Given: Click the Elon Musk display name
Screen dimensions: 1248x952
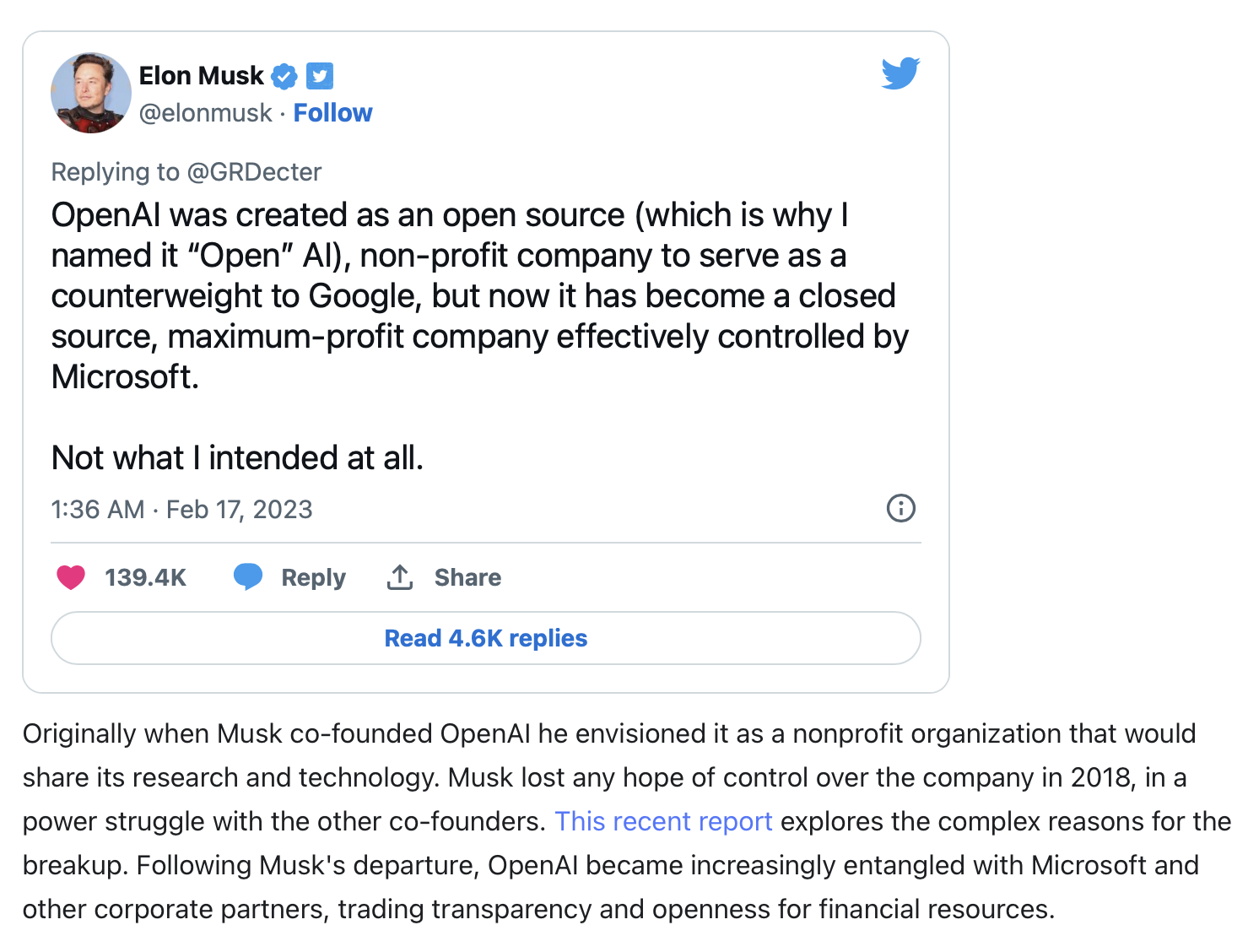Looking at the screenshot, I should point(202,76).
